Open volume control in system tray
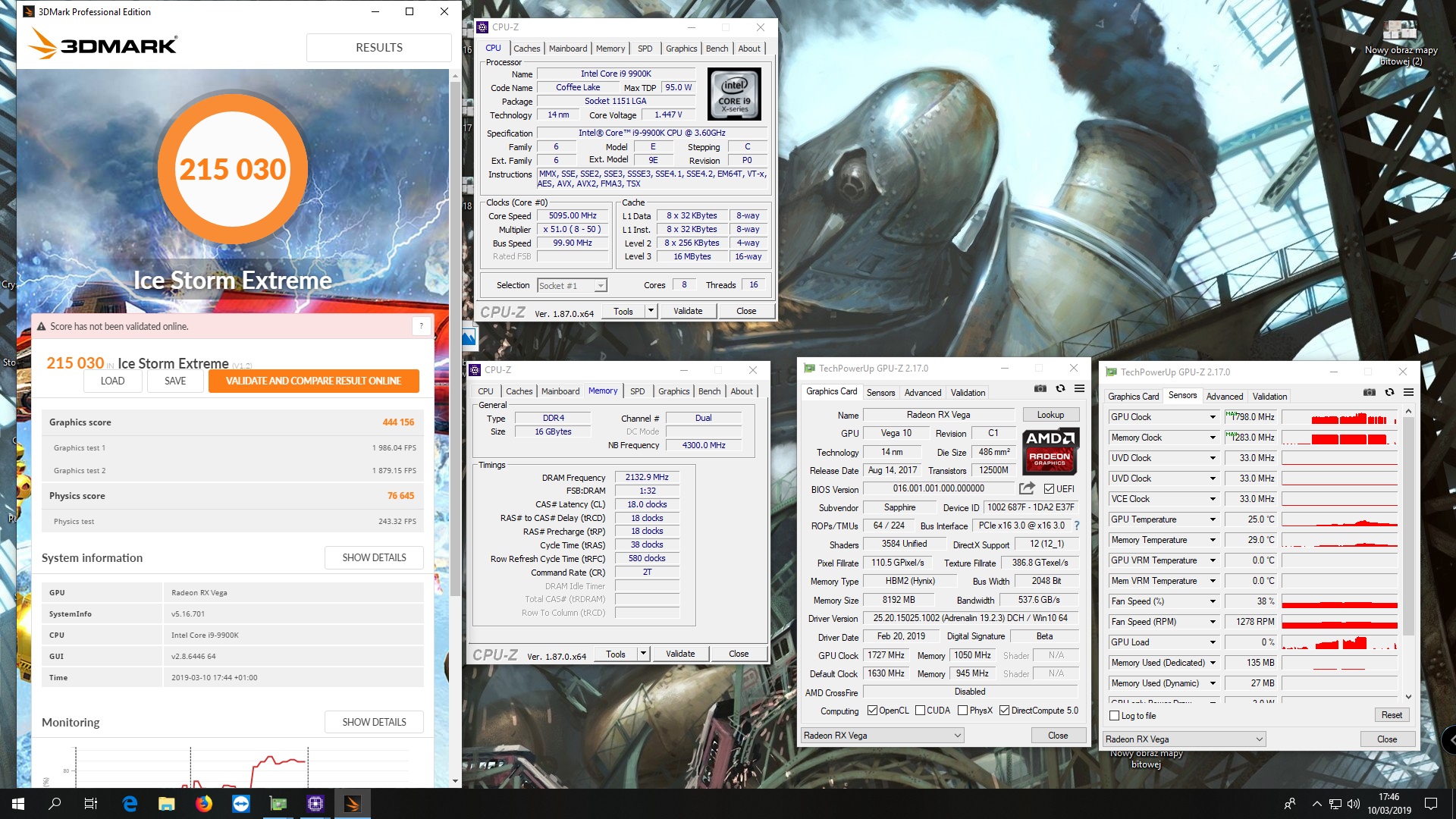This screenshot has height=819, width=1456. (x=1354, y=804)
